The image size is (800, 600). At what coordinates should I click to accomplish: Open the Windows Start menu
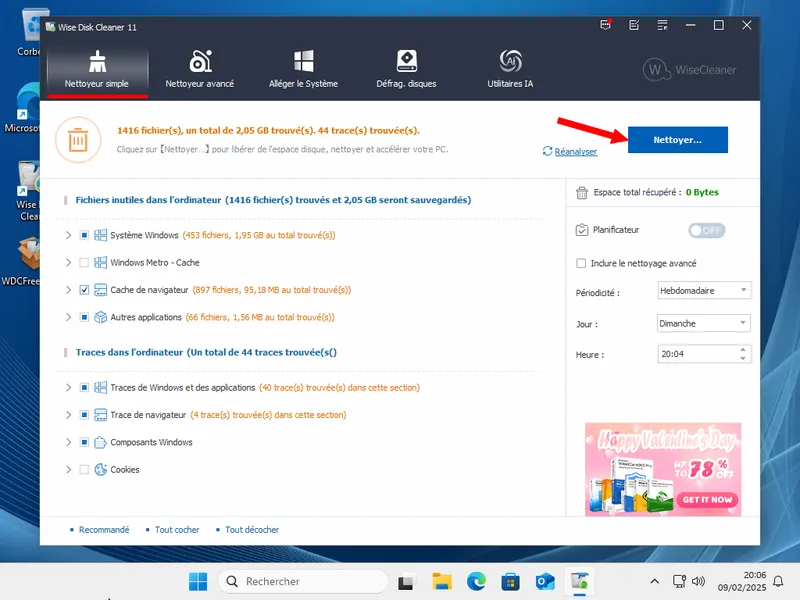click(198, 582)
